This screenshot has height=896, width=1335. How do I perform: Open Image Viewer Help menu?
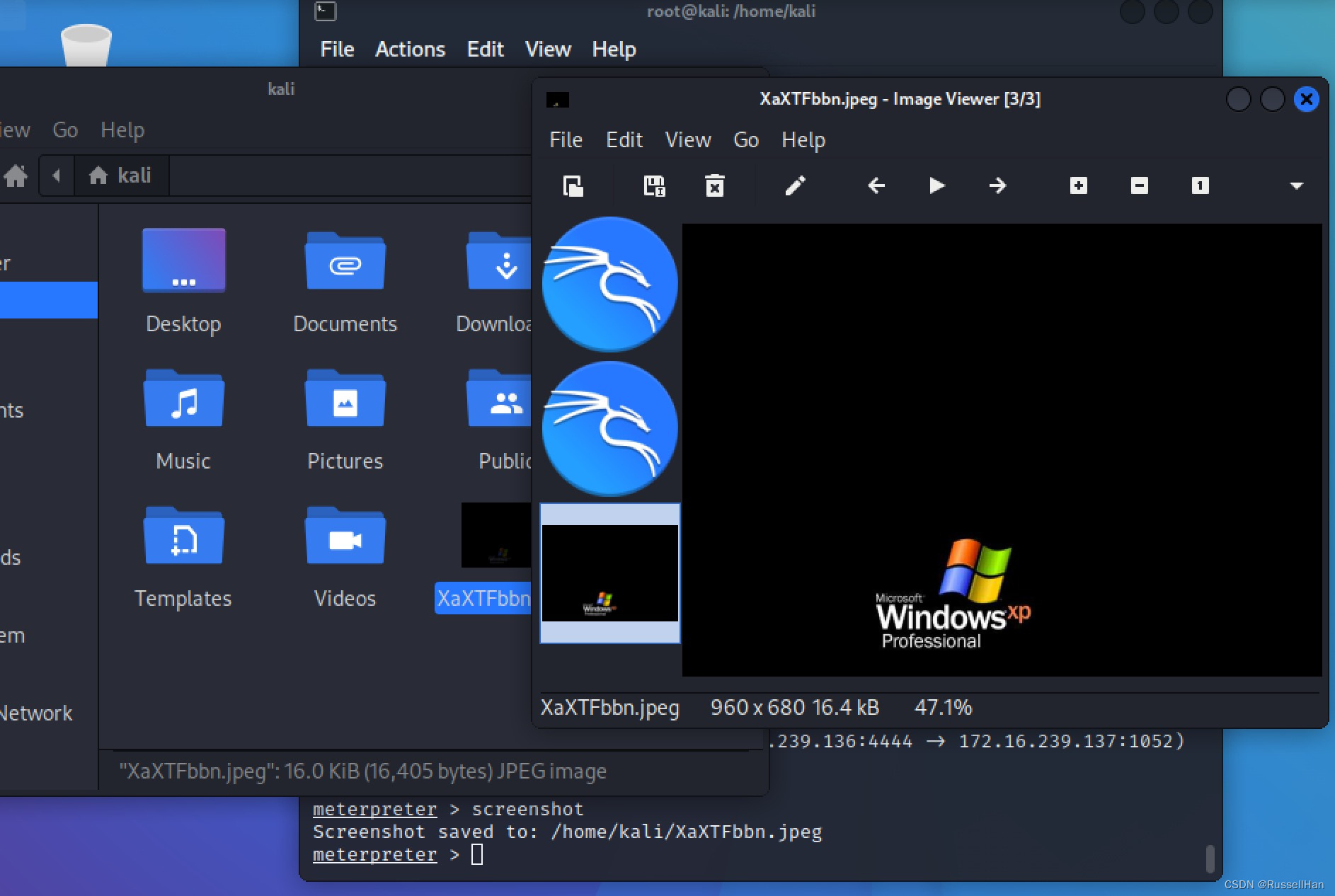[803, 140]
